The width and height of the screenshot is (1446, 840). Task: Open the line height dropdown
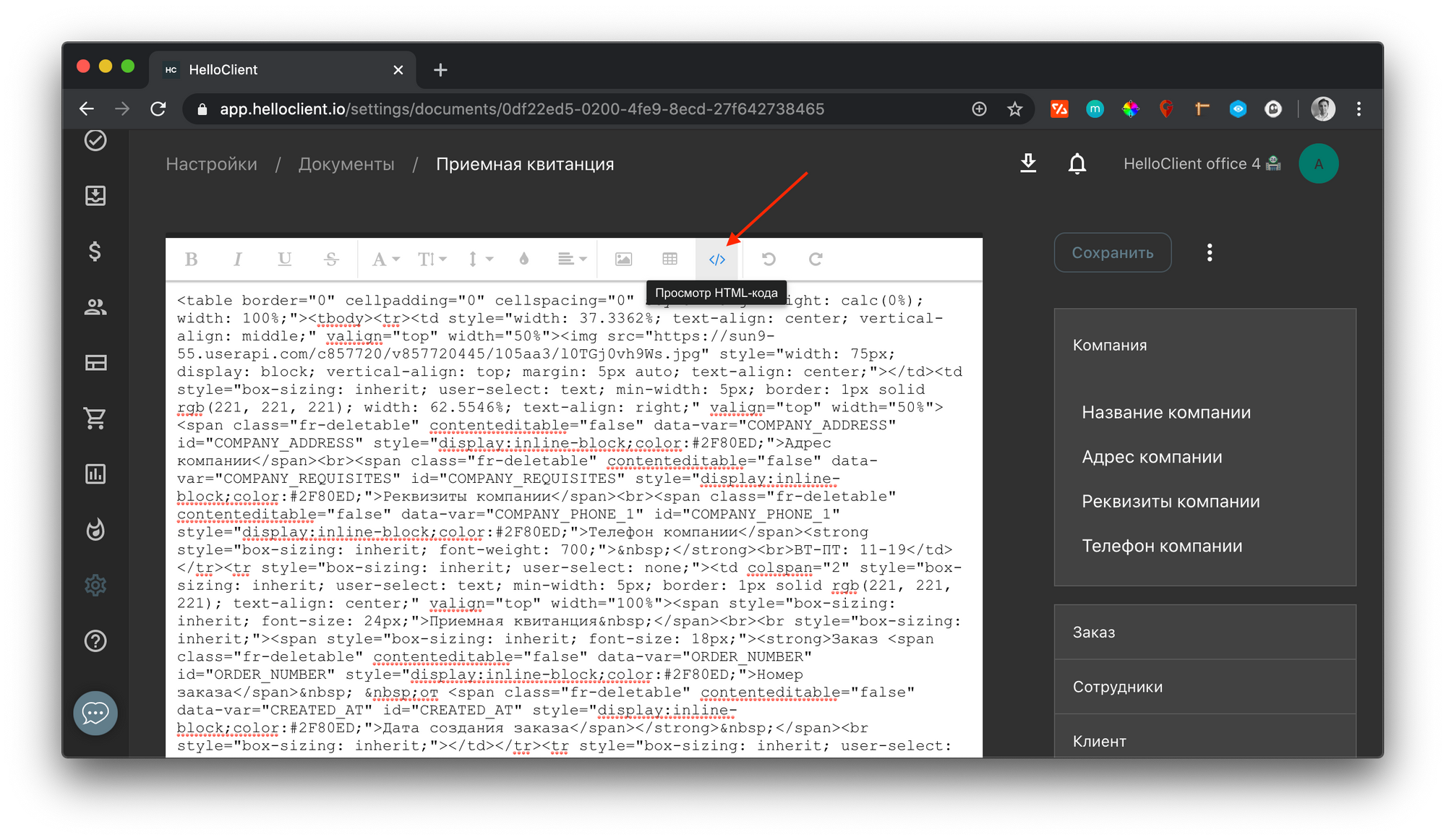(480, 259)
